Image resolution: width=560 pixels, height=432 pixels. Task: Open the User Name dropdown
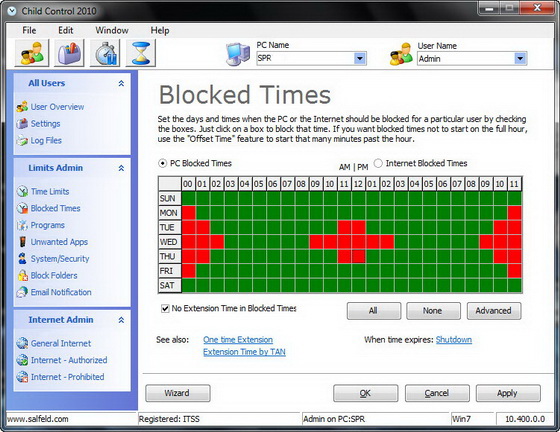pyautogui.click(x=520, y=59)
